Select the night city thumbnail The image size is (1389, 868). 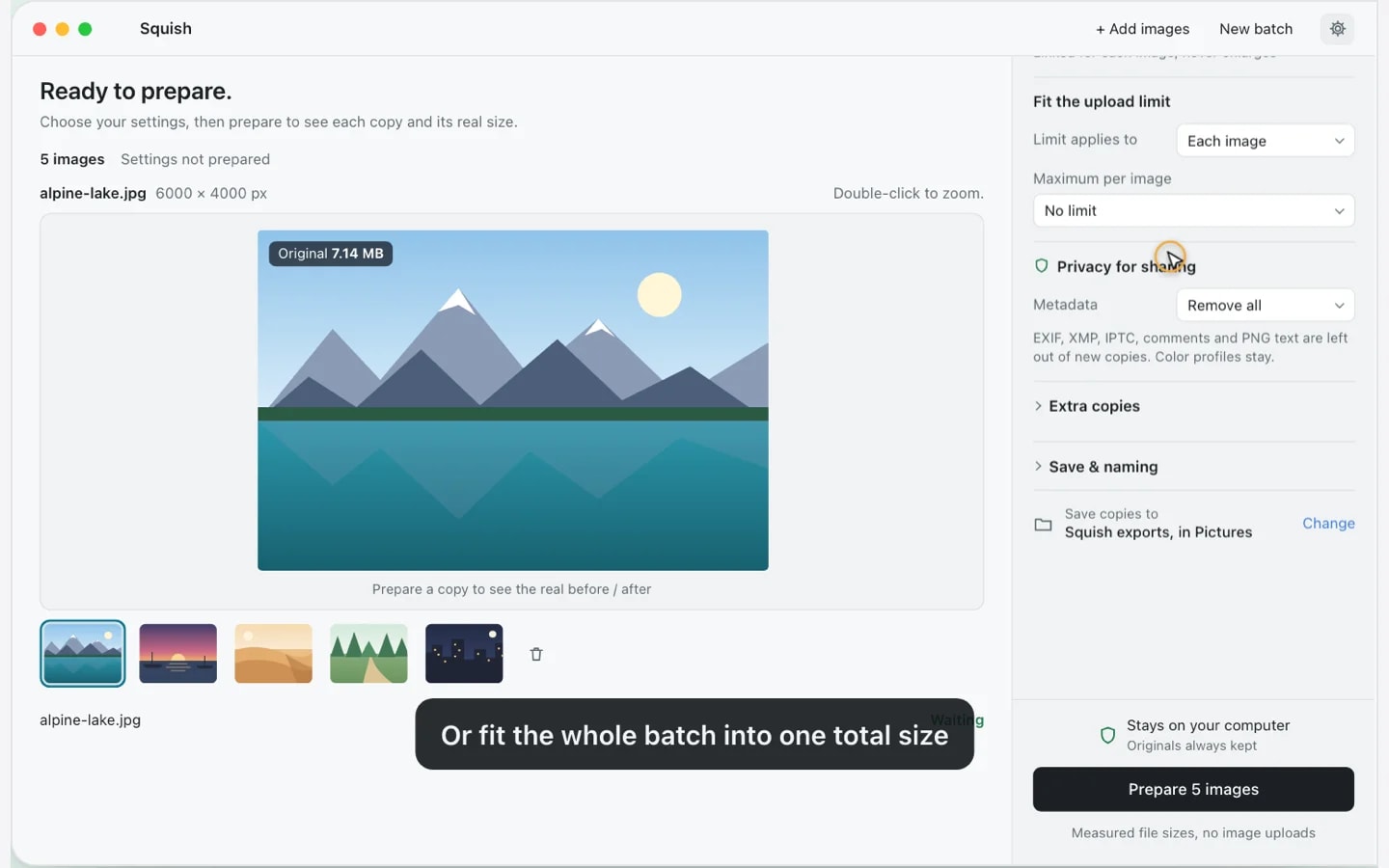464,653
